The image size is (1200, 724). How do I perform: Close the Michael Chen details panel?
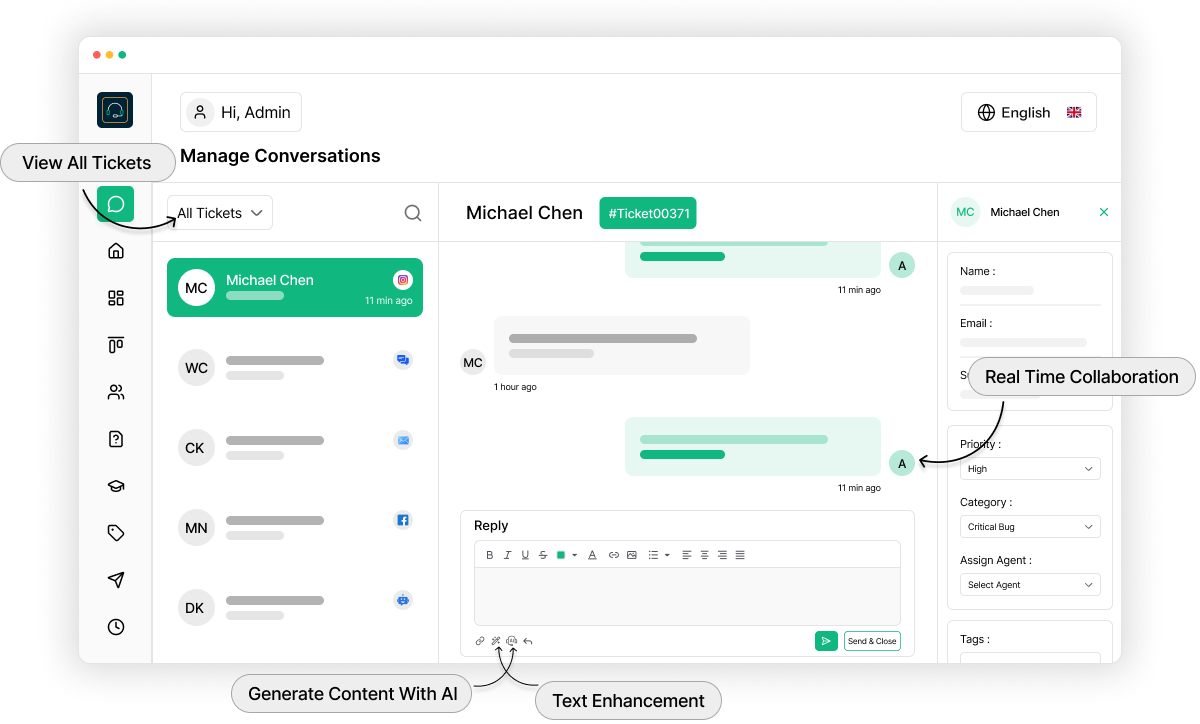pyautogui.click(x=1104, y=212)
